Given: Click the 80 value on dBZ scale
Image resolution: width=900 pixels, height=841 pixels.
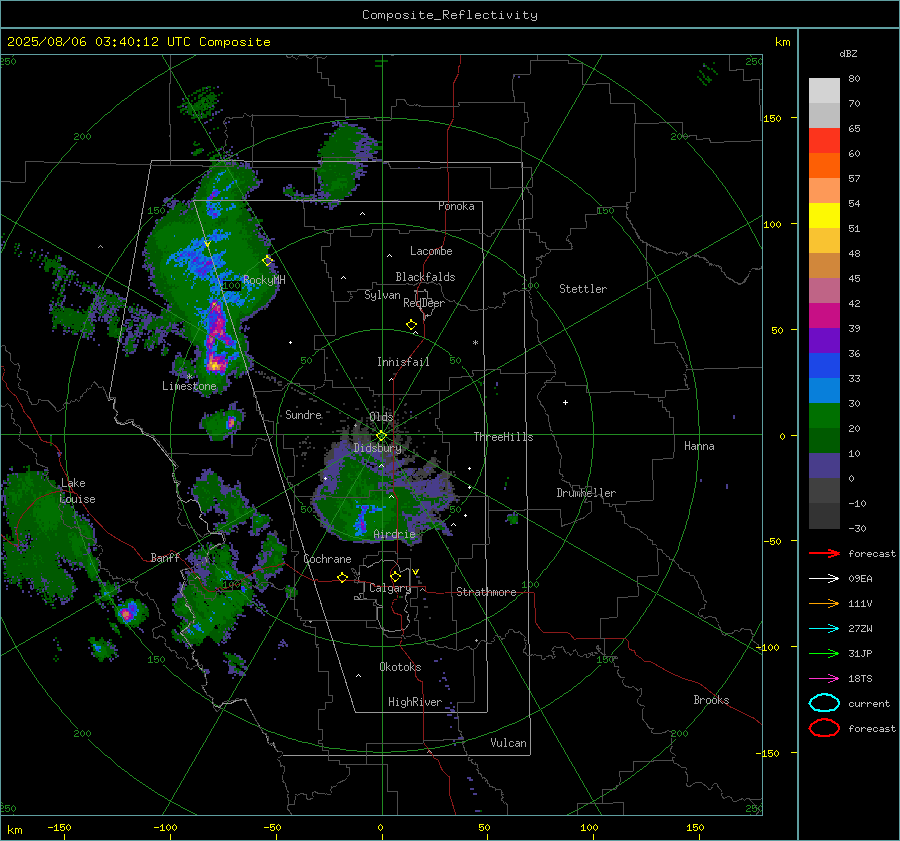Looking at the screenshot, I should point(854,79).
